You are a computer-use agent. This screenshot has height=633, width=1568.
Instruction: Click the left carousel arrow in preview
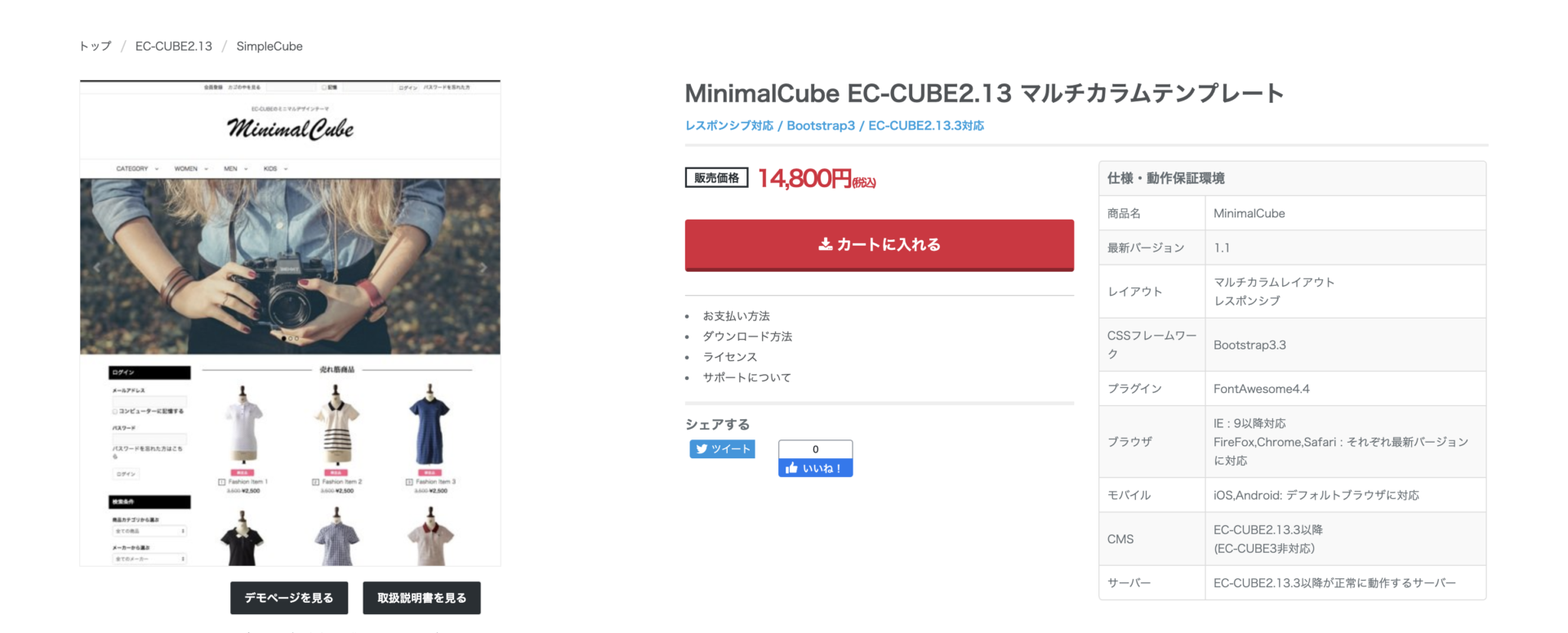click(x=97, y=267)
